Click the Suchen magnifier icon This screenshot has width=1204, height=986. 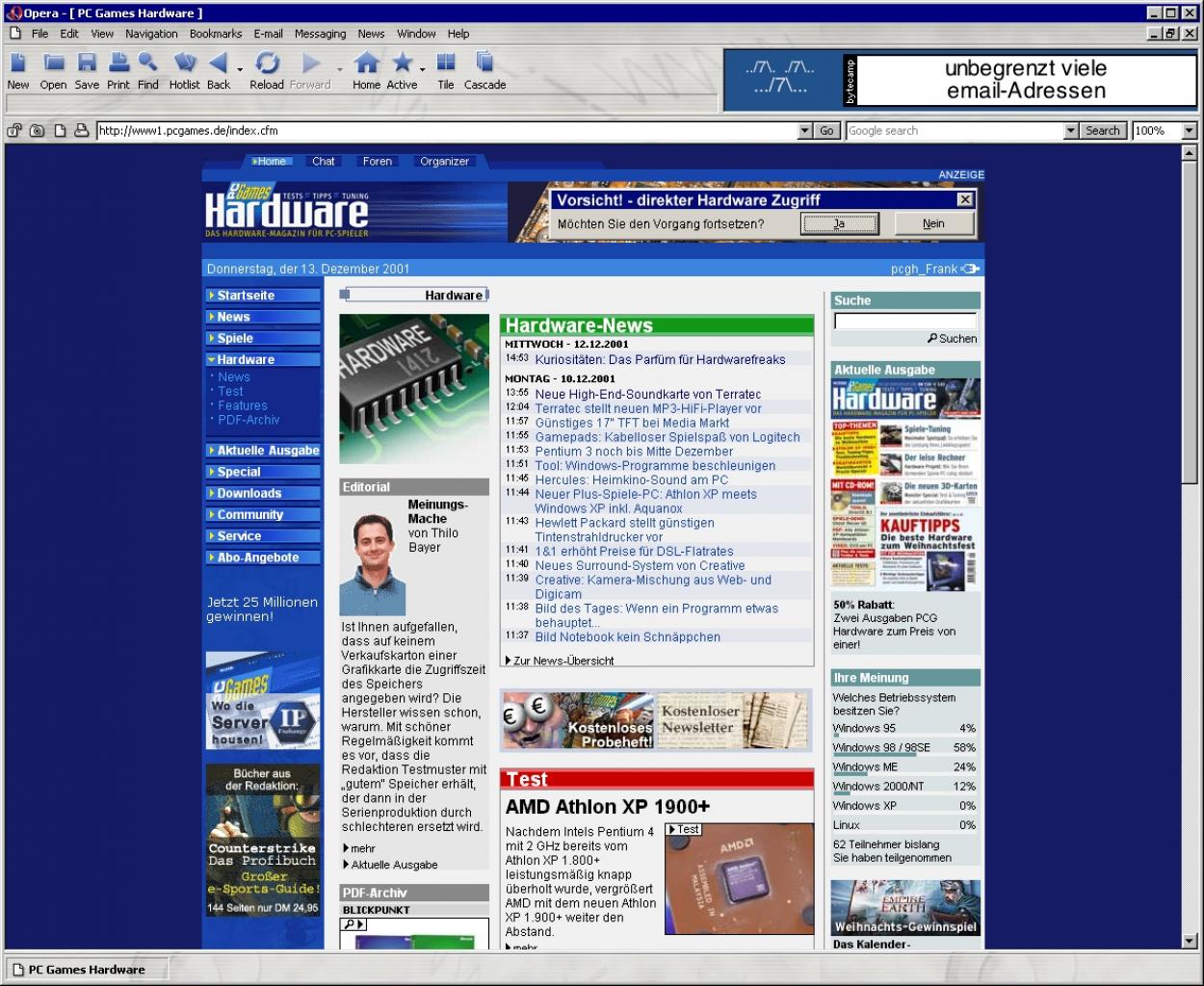[932, 339]
